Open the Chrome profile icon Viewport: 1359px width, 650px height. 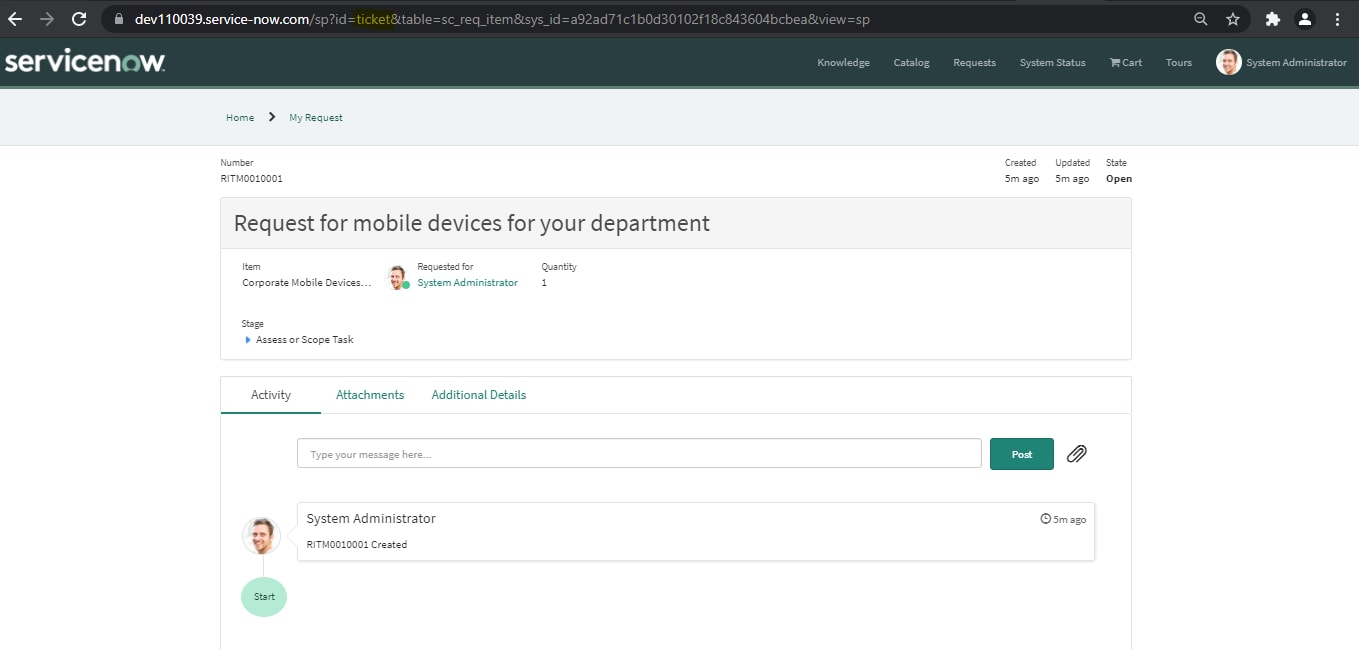click(x=1304, y=19)
